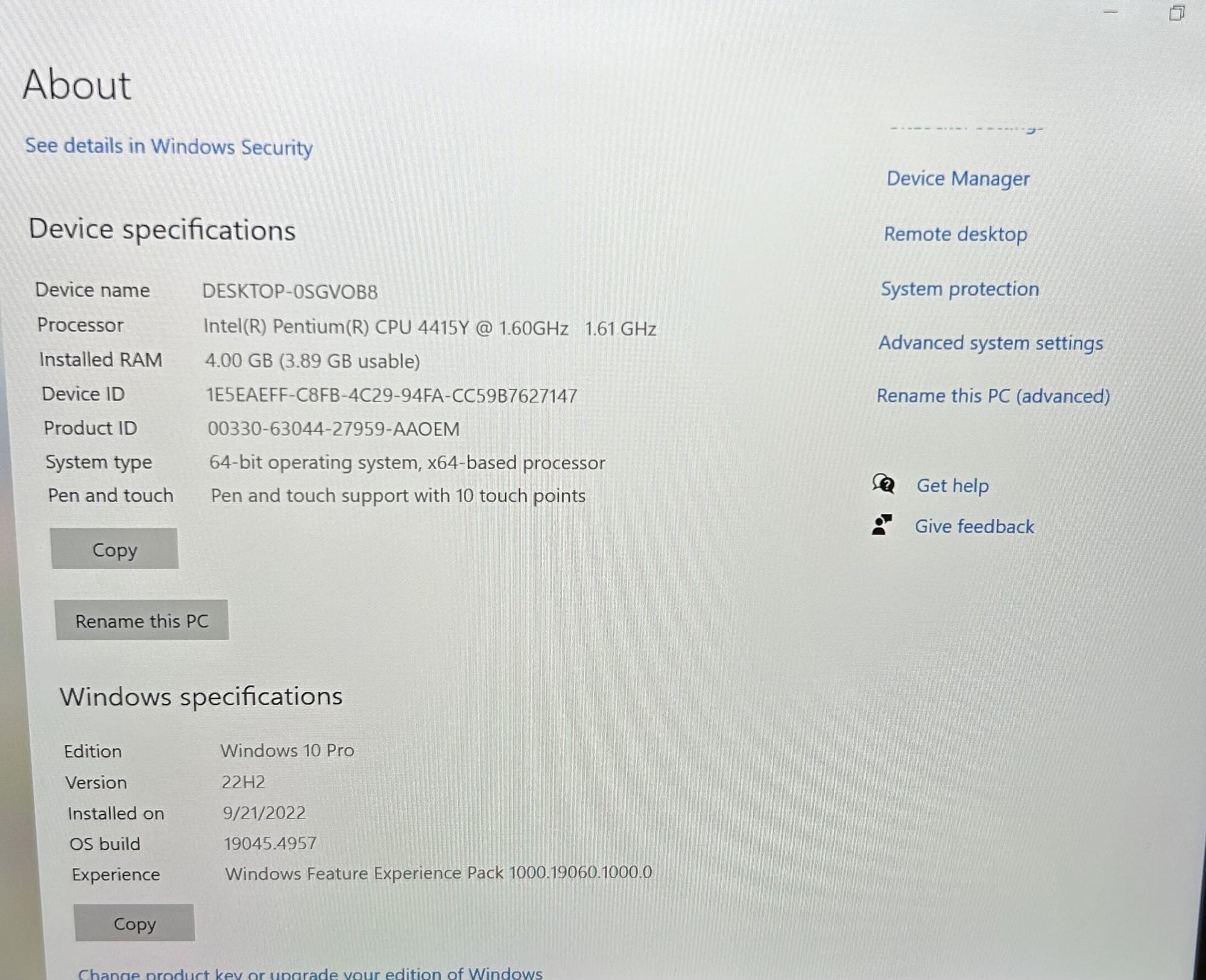
Task: Open System protection link
Action: 959,289
